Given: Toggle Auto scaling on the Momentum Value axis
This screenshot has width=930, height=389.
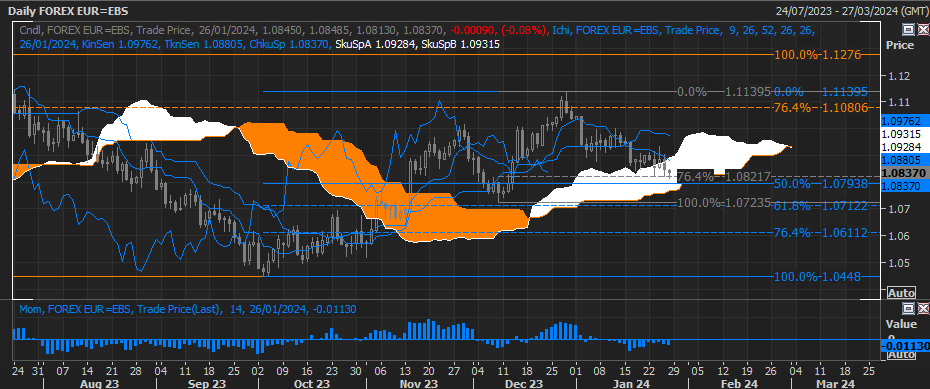Looking at the screenshot, I should click(901, 355).
